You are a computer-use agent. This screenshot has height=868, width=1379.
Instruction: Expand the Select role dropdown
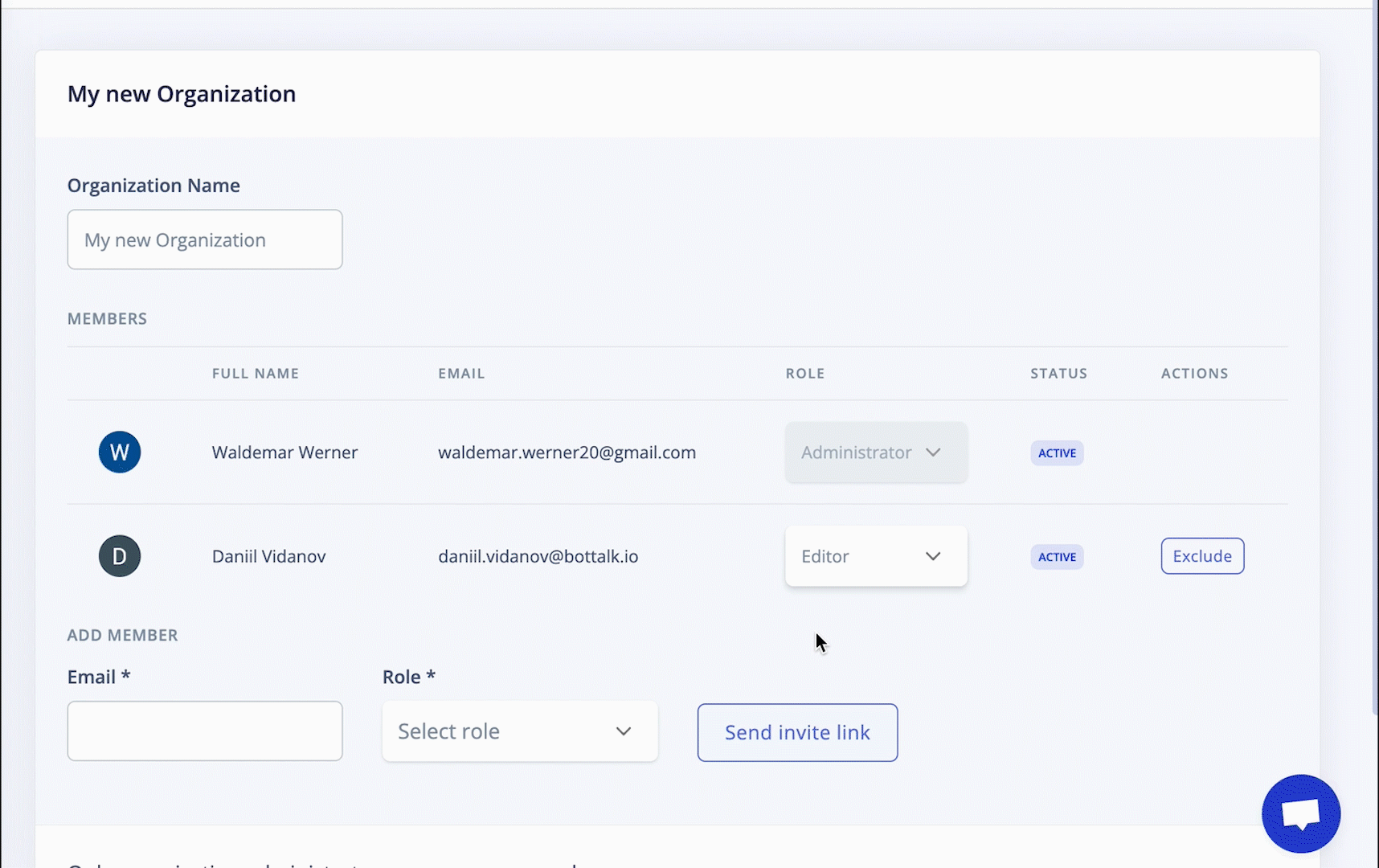click(x=520, y=731)
